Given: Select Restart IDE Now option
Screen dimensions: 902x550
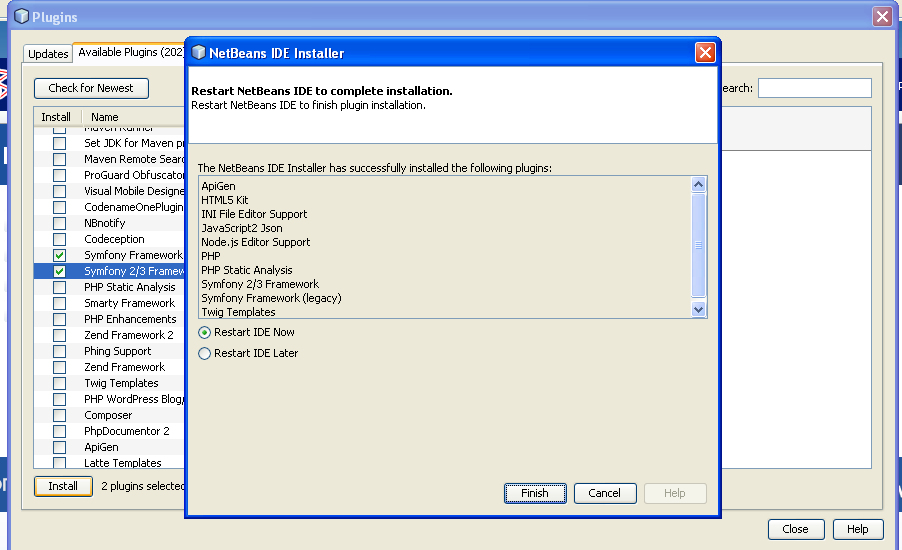Looking at the screenshot, I should point(205,332).
